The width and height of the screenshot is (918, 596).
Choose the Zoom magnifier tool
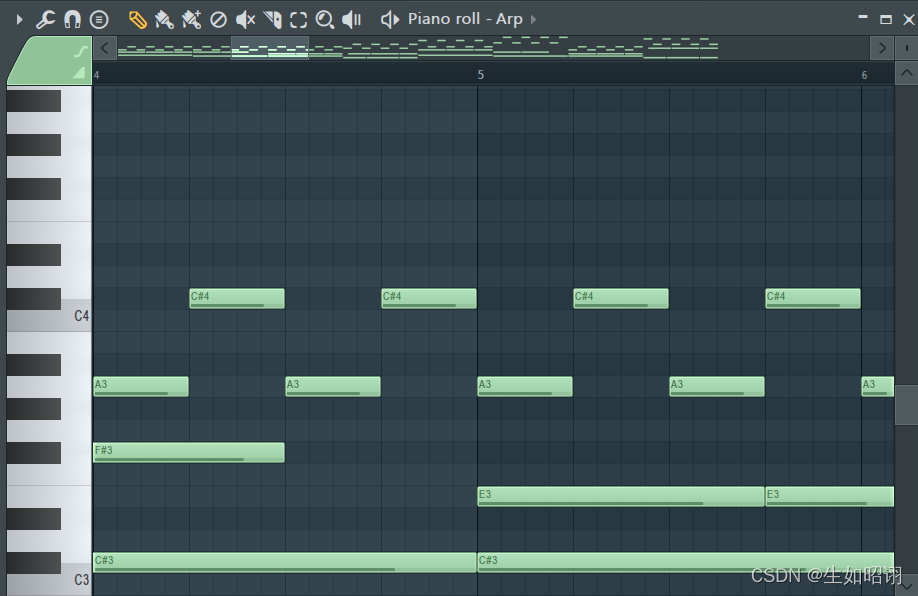tap(325, 19)
